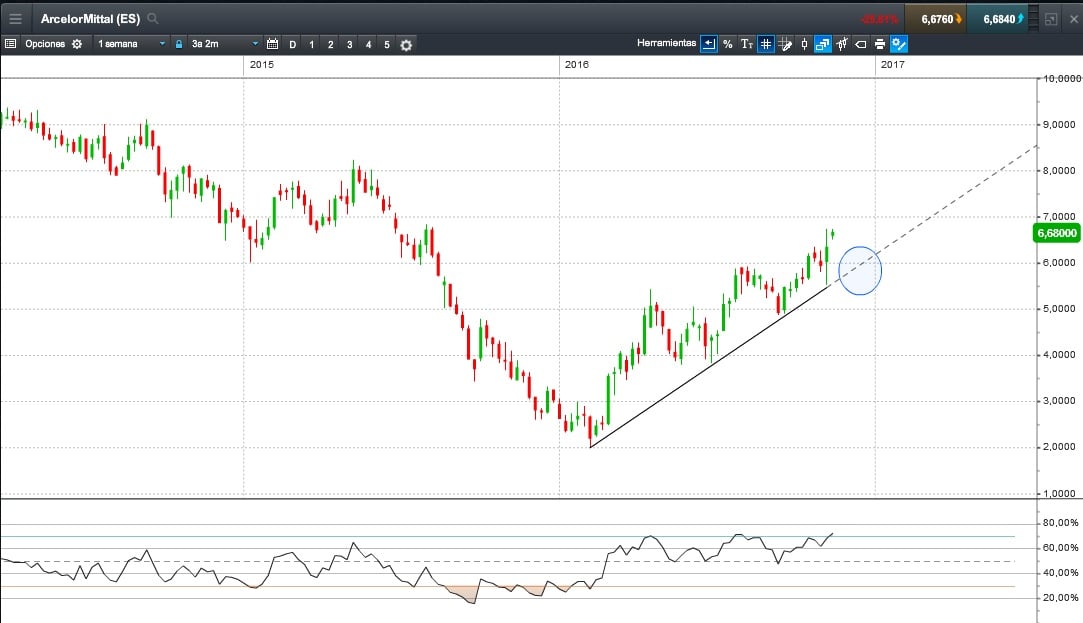Click the list panel icon left of Opciones
This screenshot has width=1083, height=623.
coord(10,44)
